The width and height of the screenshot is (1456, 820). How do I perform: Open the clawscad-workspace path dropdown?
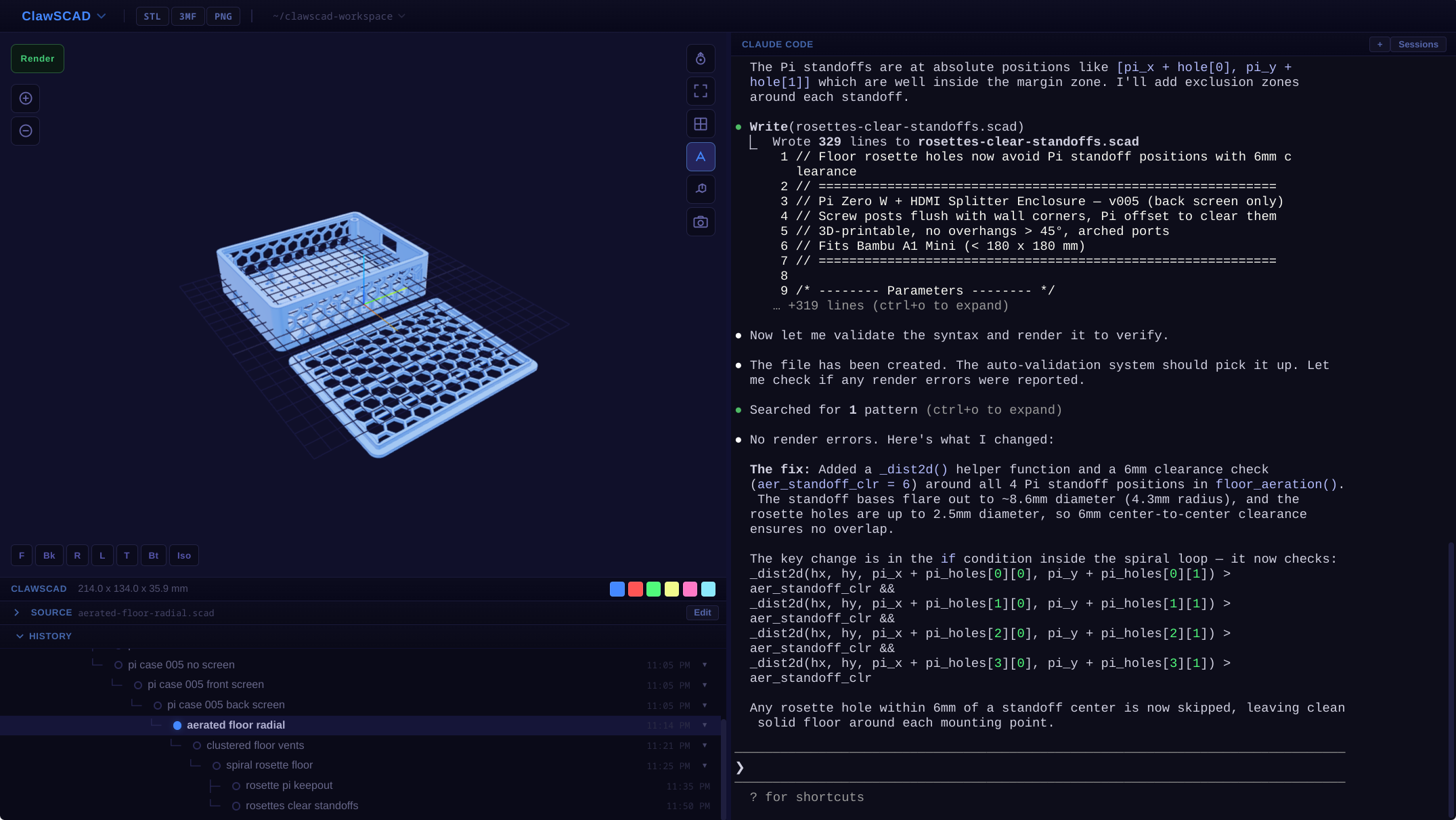pyautogui.click(x=338, y=16)
